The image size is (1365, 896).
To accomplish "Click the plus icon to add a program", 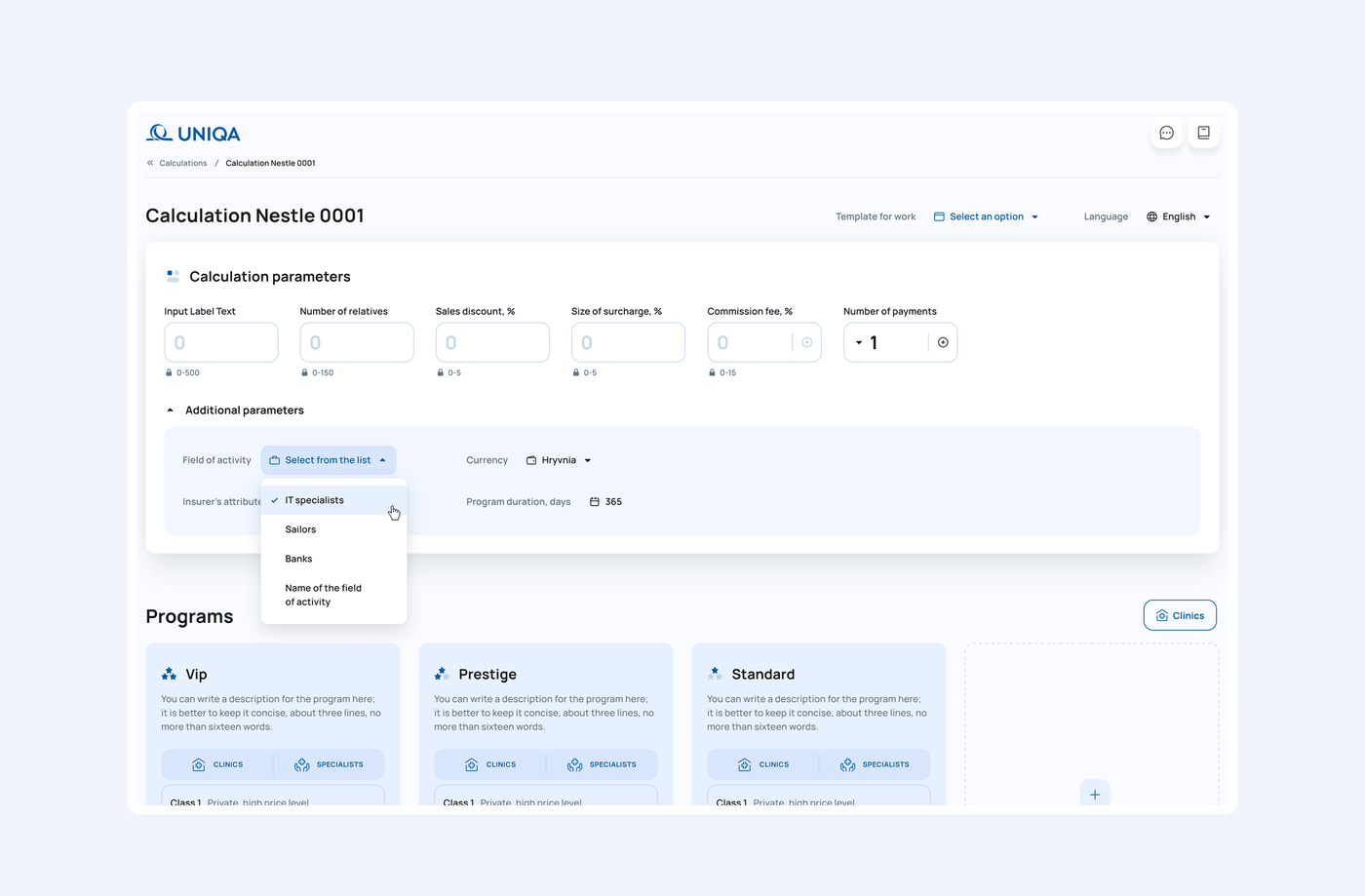I will [x=1094, y=795].
